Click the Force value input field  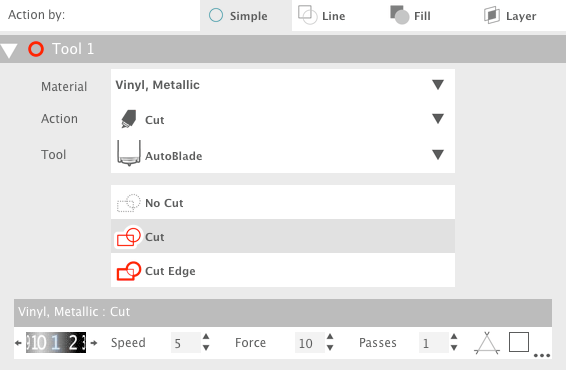(x=310, y=343)
